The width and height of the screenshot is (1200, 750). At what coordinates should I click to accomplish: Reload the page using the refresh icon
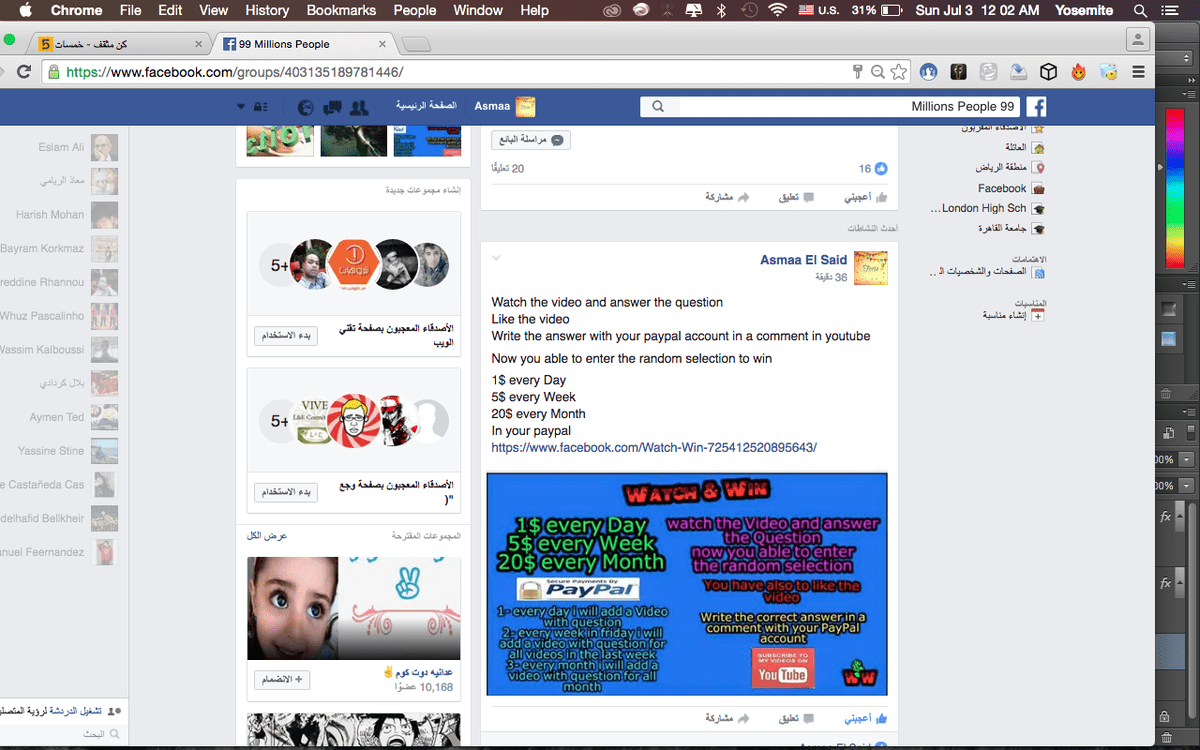(23, 72)
